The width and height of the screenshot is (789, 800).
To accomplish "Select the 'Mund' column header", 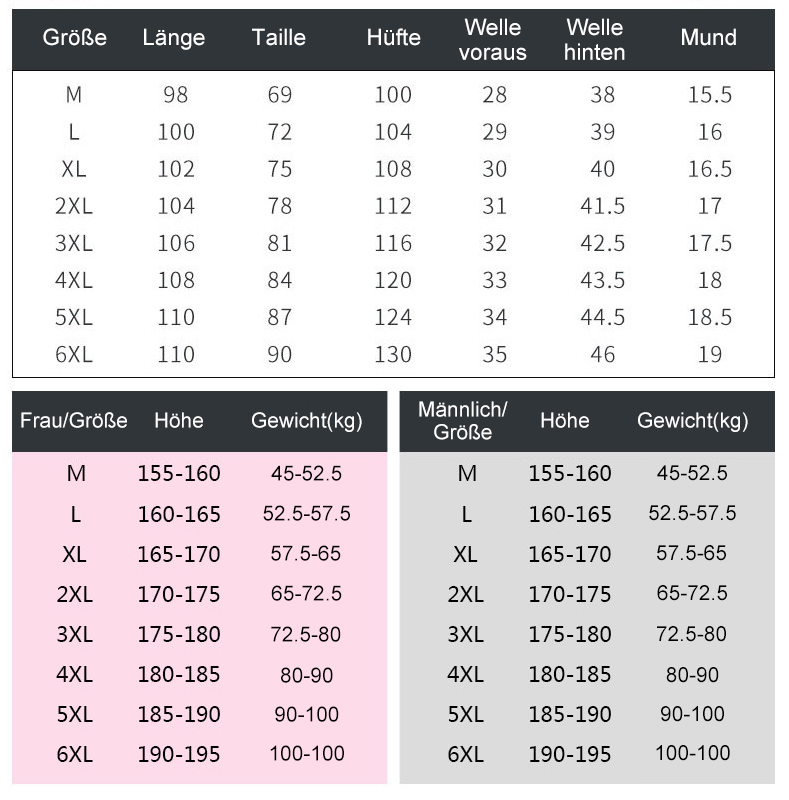I will [x=708, y=38].
